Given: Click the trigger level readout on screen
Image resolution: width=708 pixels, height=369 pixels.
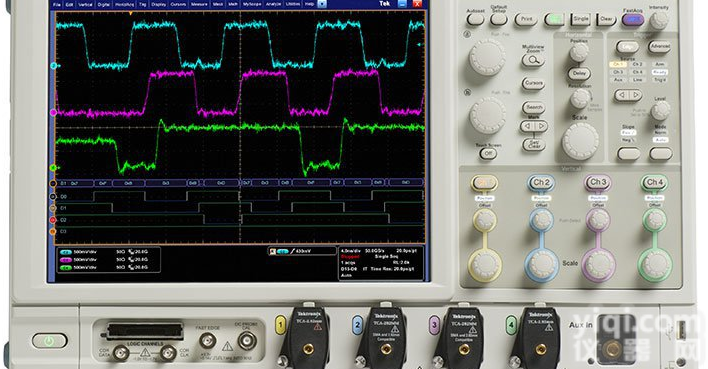Looking at the screenshot, I should pyautogui.click(x=302, y=251).
